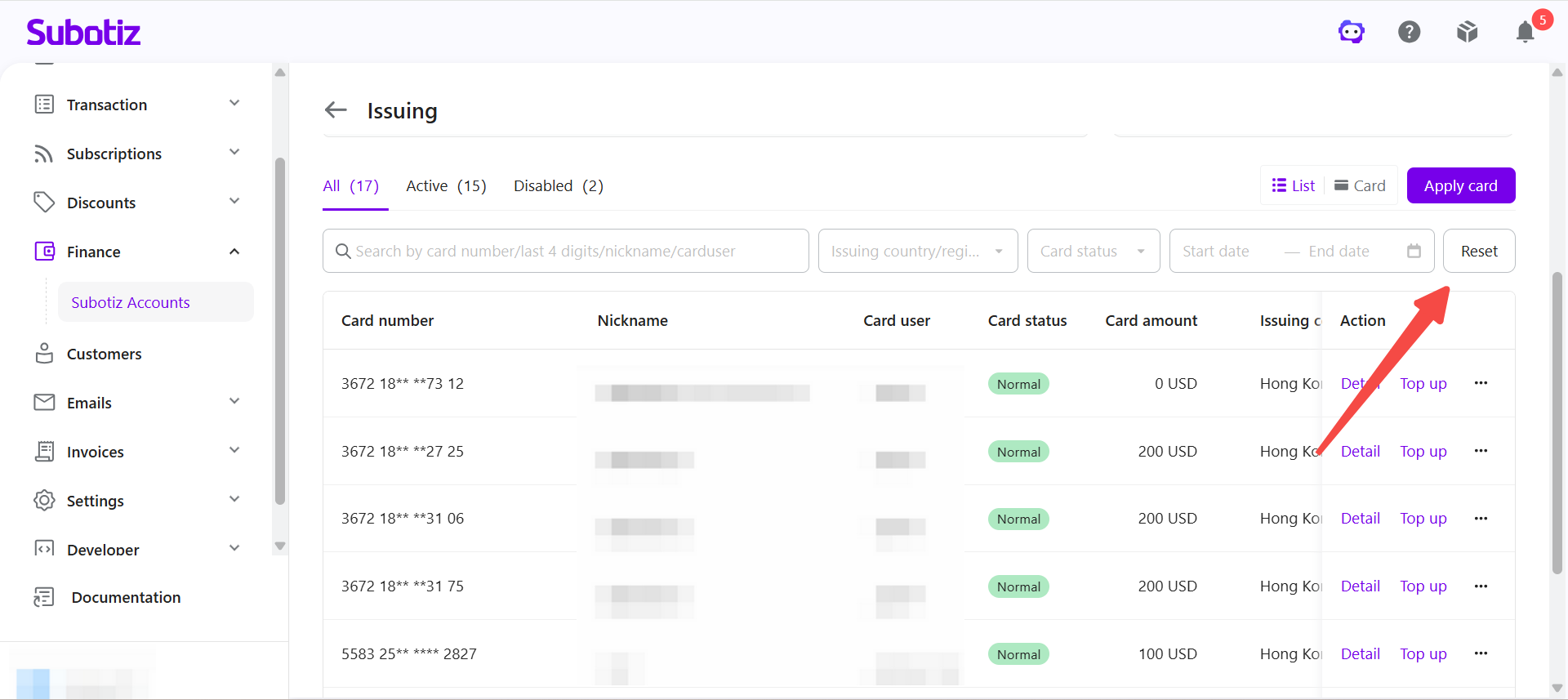Screen dimensions: 1568x700
Task: Open the calendar icon in date range
Action: click(1414, 251)
